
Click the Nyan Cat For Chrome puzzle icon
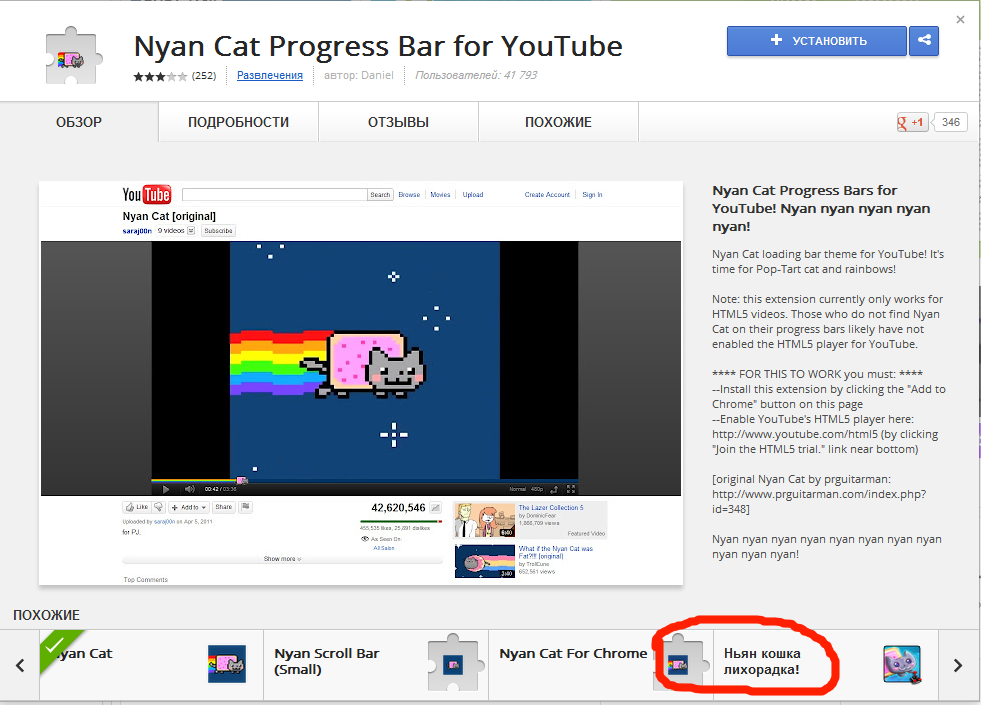679,663
